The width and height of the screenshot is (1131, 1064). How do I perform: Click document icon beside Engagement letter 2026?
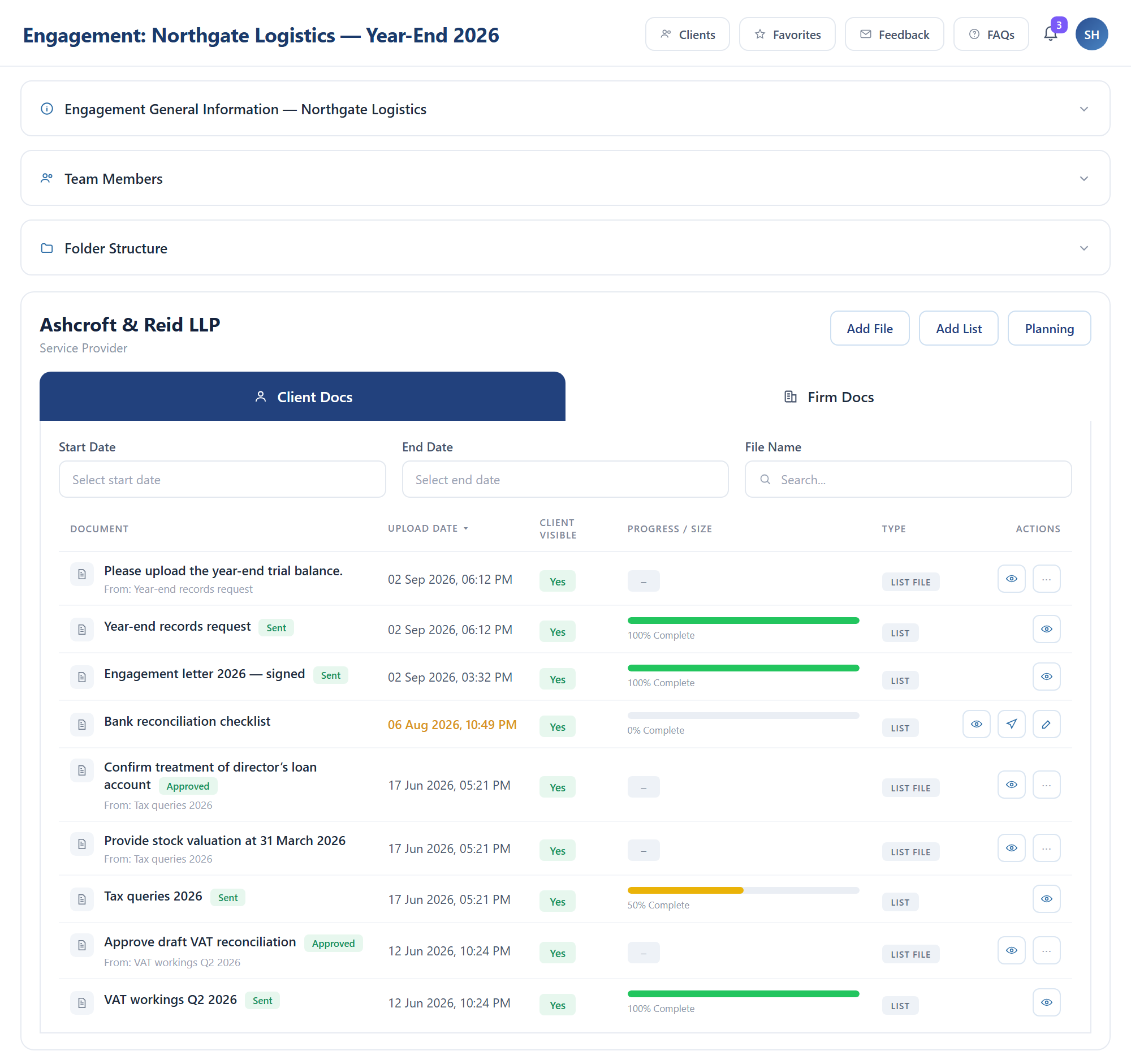click(82, 677)
